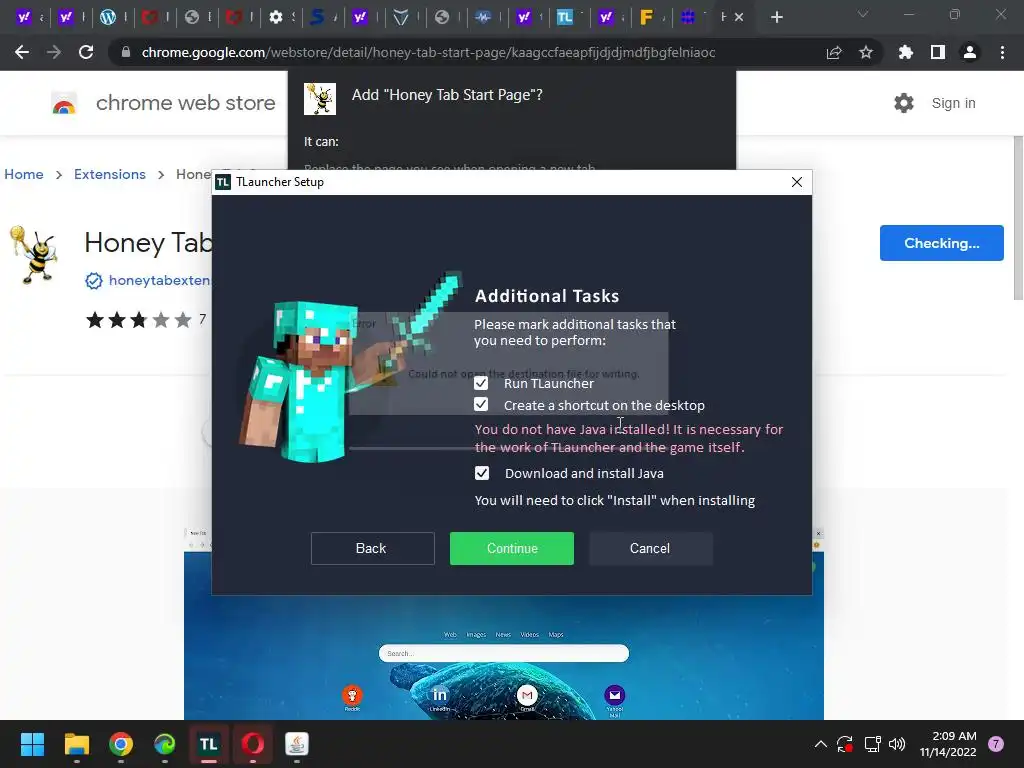Click the Checking... button in web store
1024x768 pixels.
(942, 243)
